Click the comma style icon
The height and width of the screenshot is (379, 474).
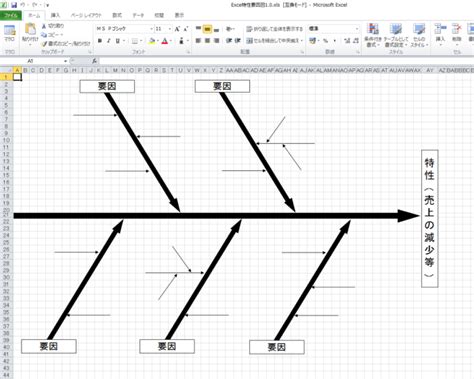(x=335, y=41)
